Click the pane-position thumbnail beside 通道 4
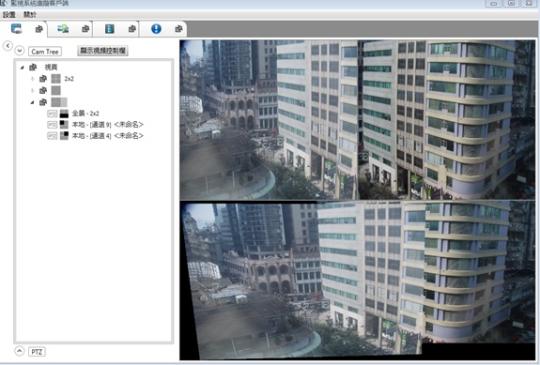This screenshot has width=540, height=365. 64,136
